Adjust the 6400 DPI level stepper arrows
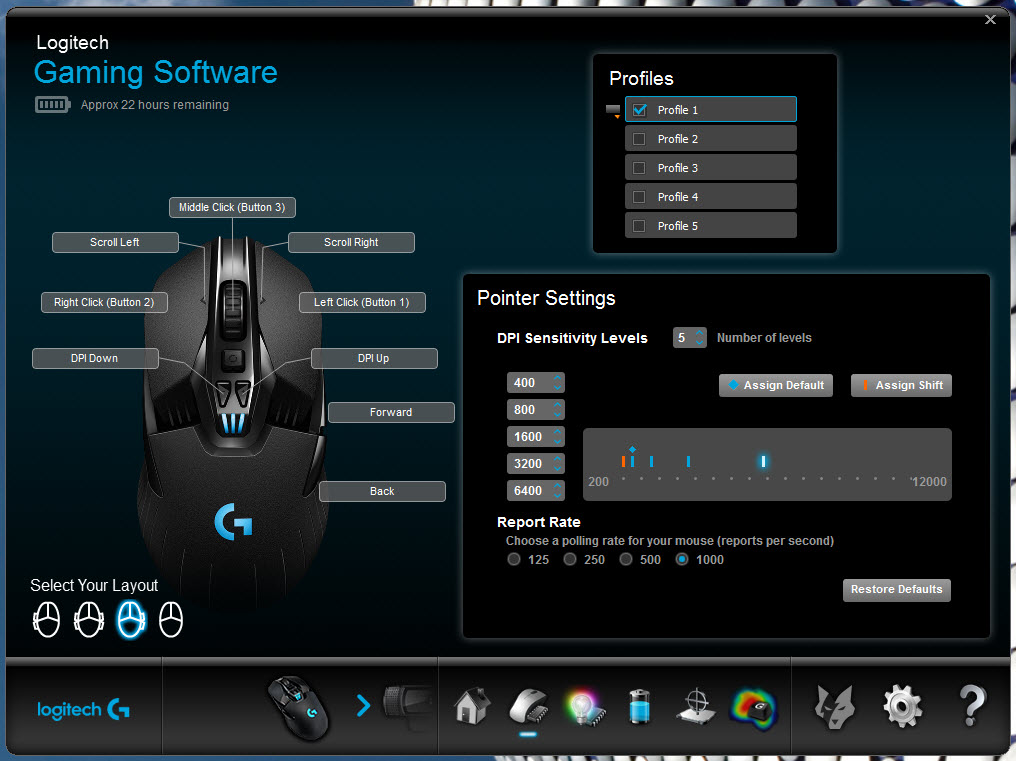The height and width of the screenshot is (761, 1016). coord(557,491)
